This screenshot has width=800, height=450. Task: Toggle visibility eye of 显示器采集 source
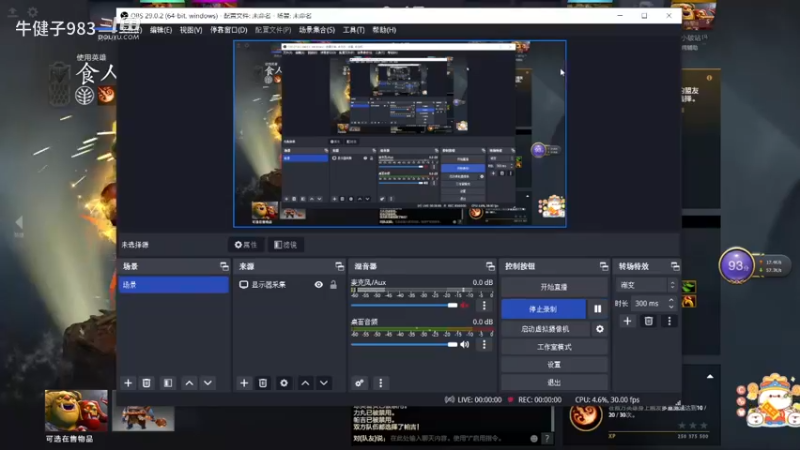pos(318,285)
